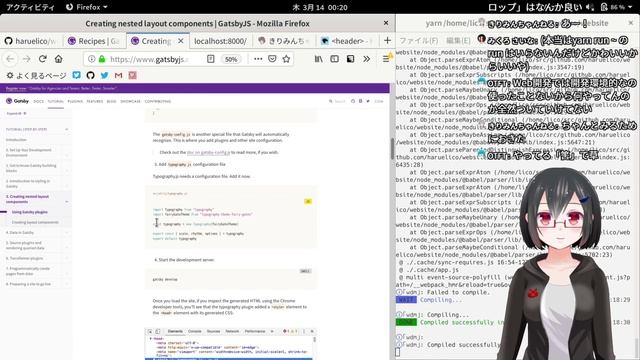Open Preparing a site to go live

click(x=28, y=284)
